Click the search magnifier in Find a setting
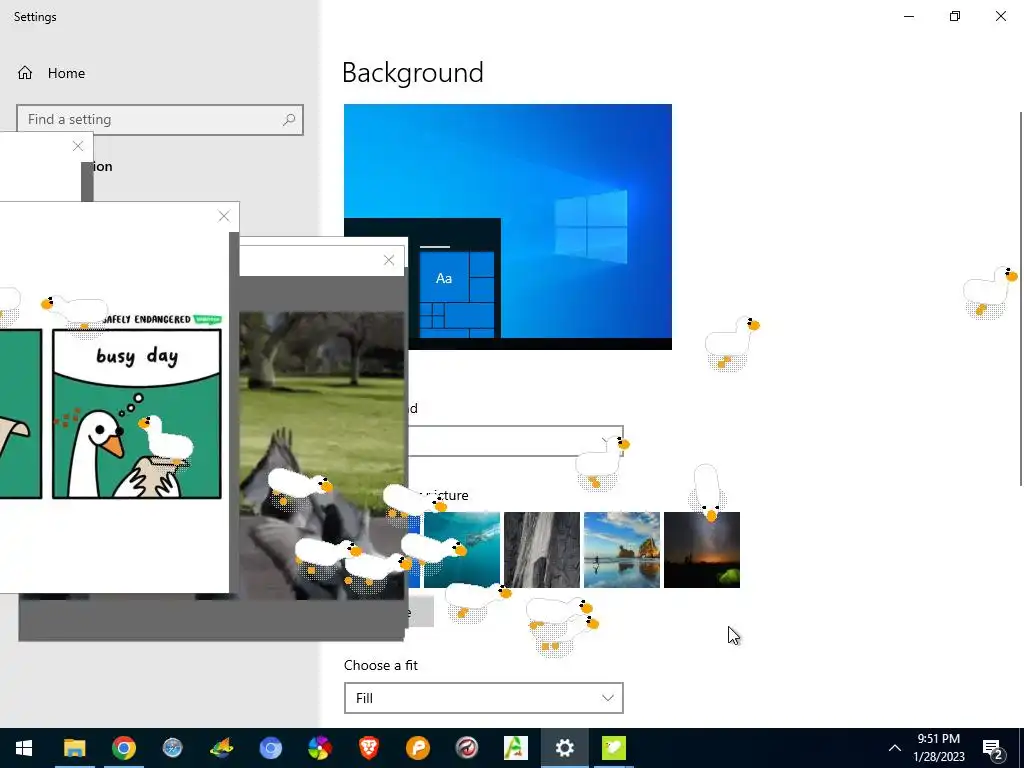1024x768 pixels. click(x=289, y=120)
